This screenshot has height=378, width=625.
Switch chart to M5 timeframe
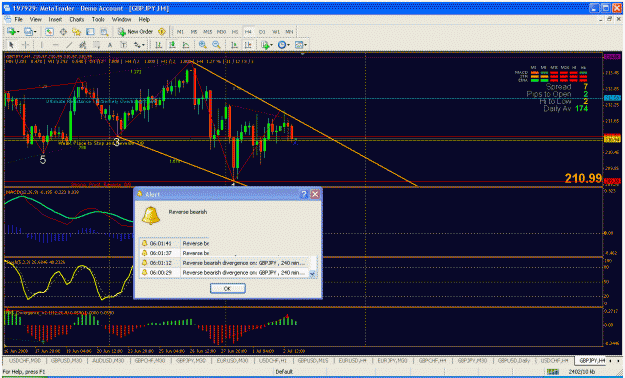[194, 32]
